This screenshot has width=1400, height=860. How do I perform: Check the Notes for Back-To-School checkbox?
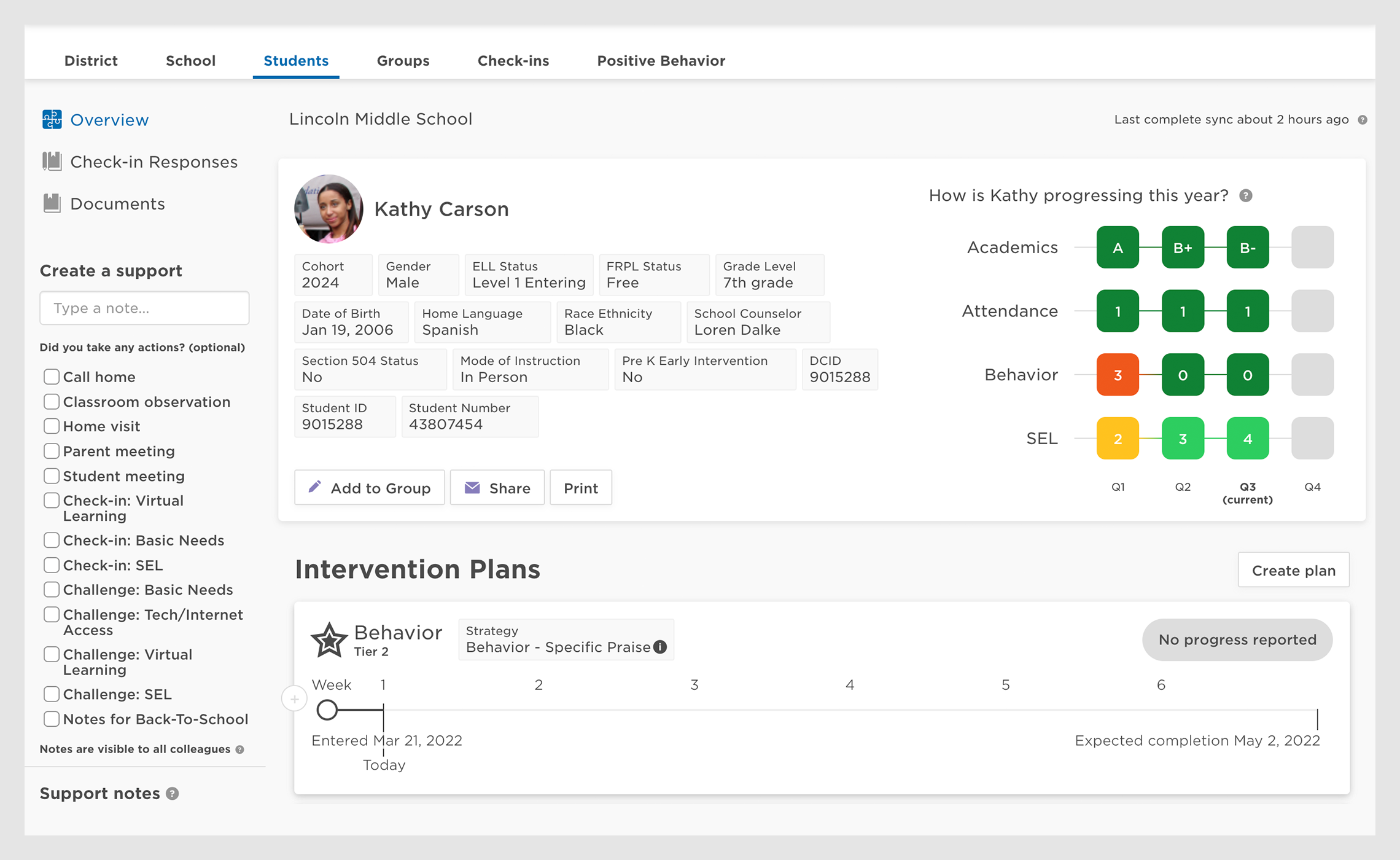[52, 719]
